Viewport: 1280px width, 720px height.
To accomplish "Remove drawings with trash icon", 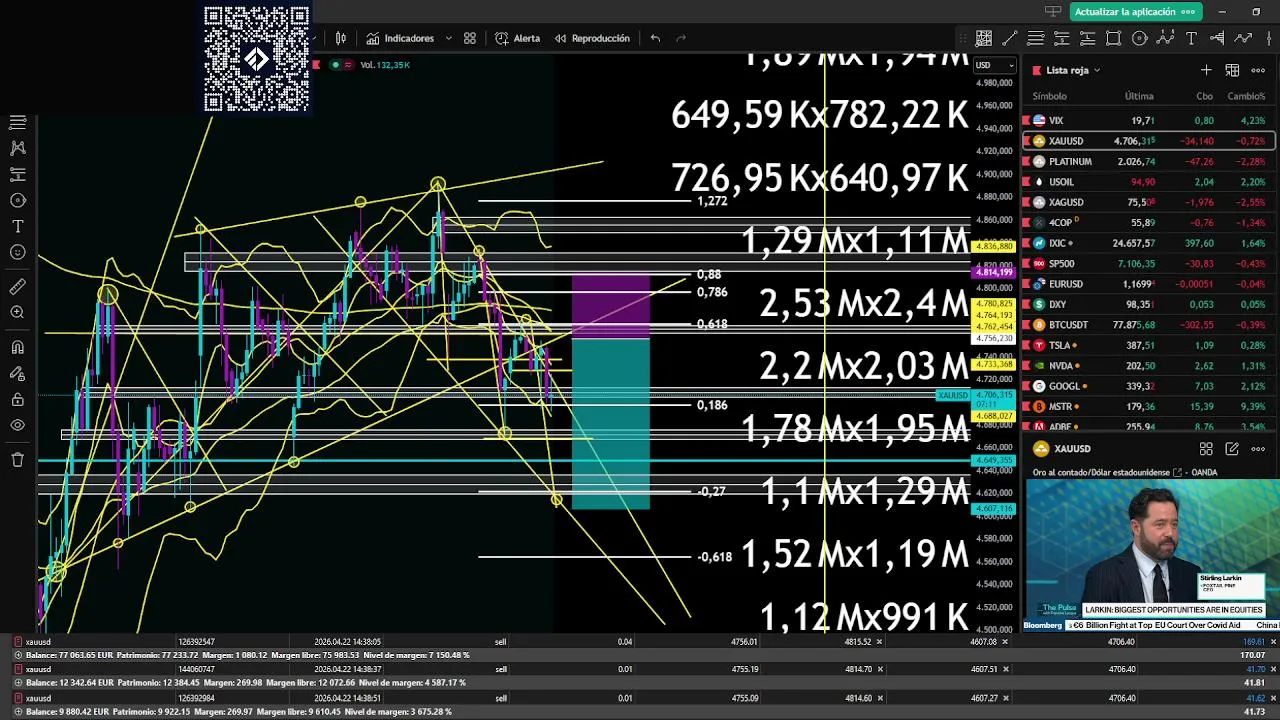I will (x=17, y=460).
